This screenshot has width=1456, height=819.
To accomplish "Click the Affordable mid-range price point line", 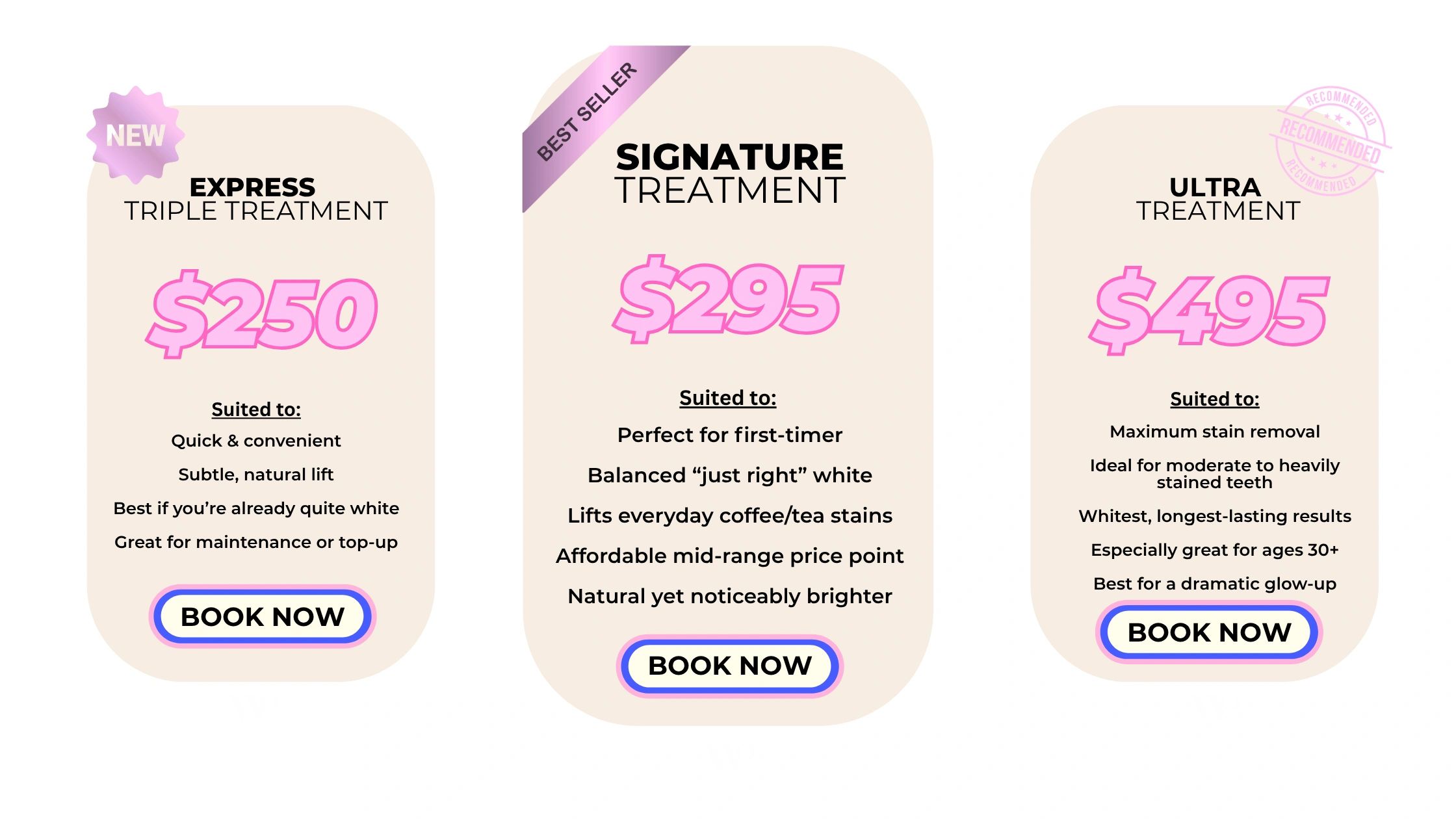I will point(729,556).
